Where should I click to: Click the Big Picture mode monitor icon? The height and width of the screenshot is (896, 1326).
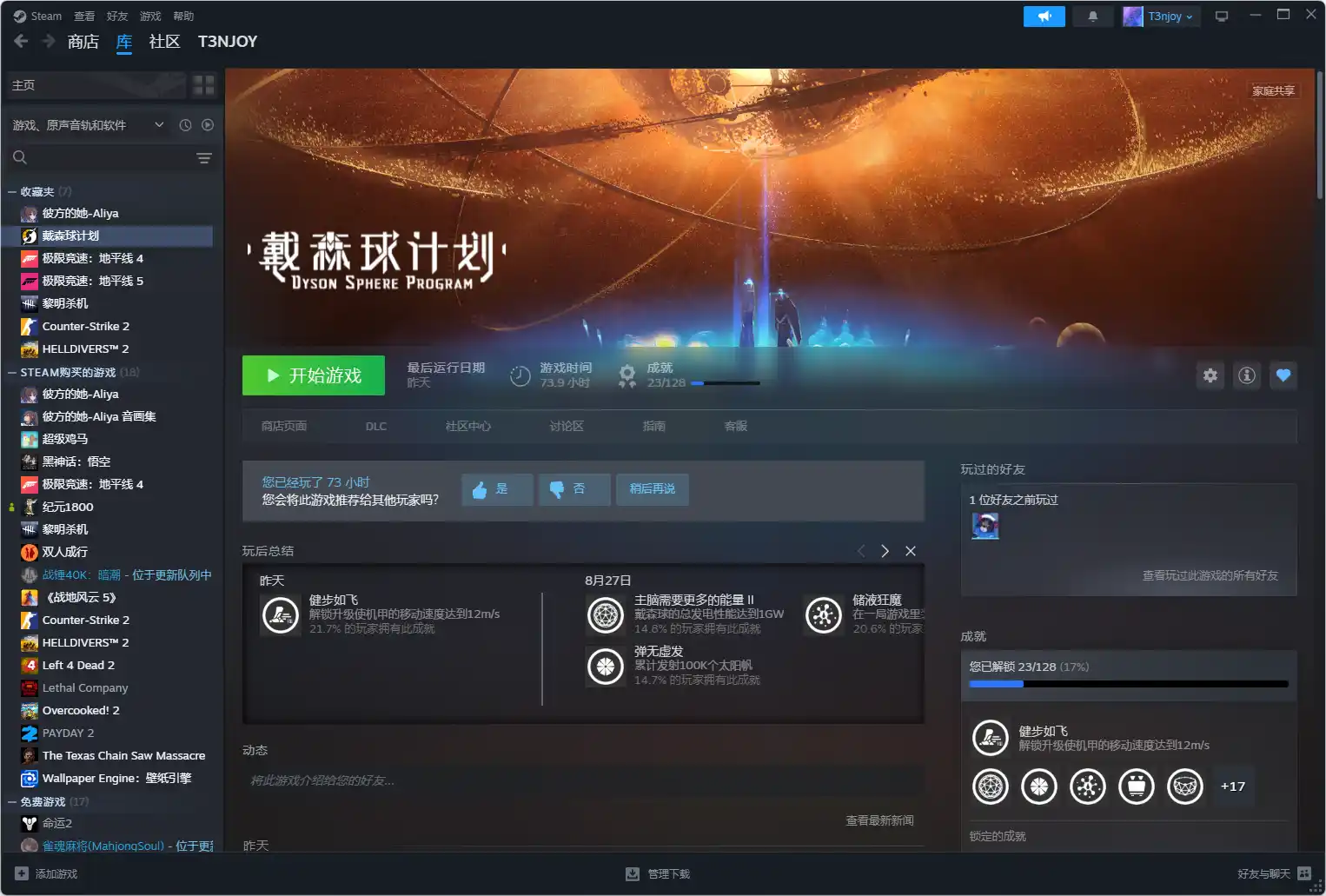pyautogui.click(x=1221, y=17)
